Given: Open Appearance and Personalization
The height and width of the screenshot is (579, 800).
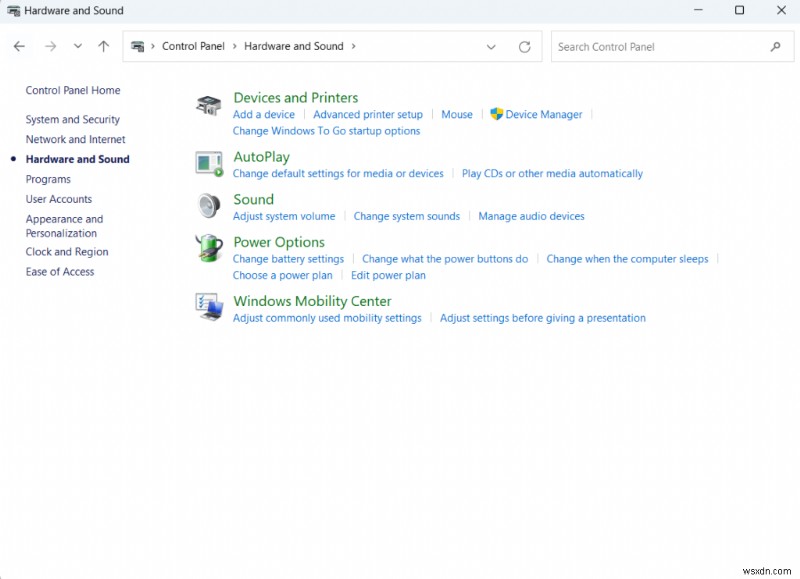Looking at the screenshot, I should click(65, 226).
